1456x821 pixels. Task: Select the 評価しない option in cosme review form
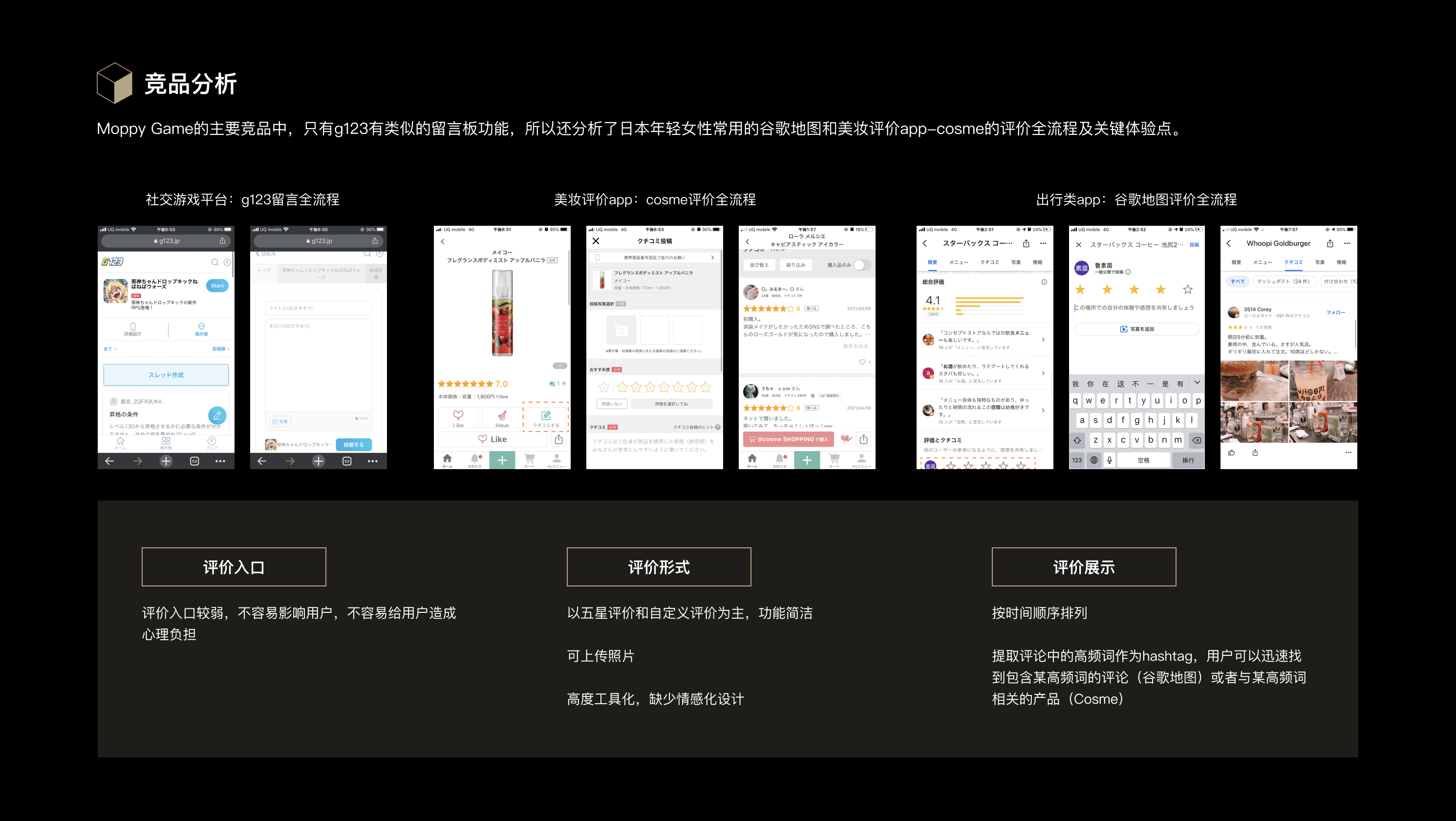pos(612,405)
